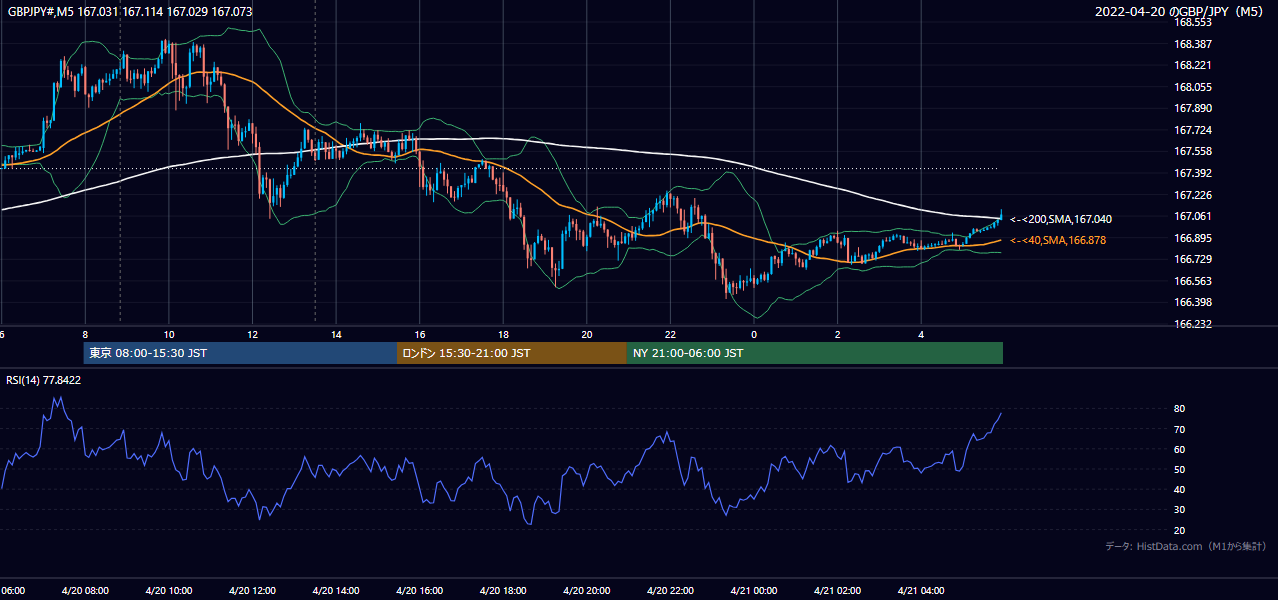
Task: Click RSI axis level 50
Action: (x=1180, y=469)
